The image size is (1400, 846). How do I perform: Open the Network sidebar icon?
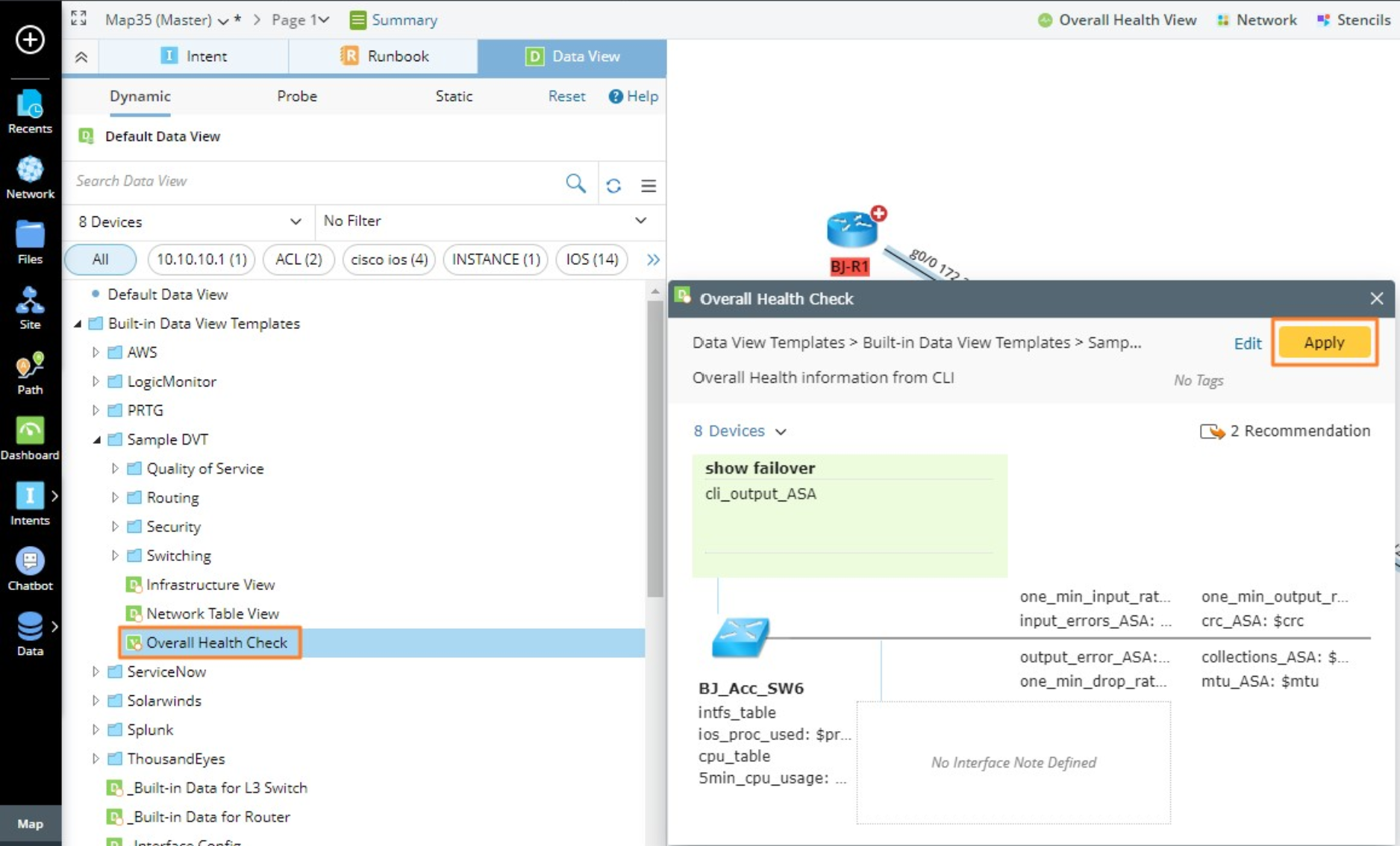coord(30,178)
